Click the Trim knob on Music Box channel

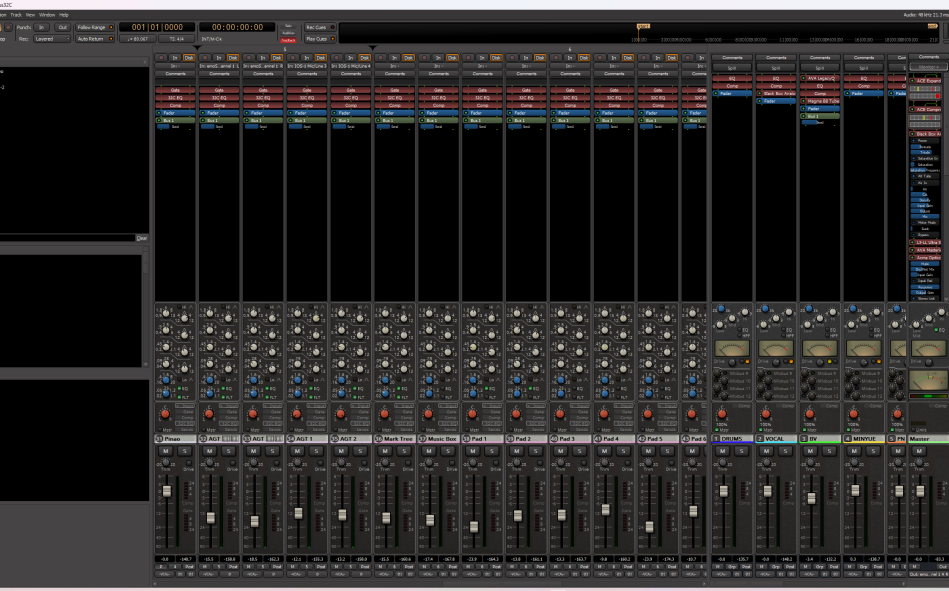click(429, 462)
